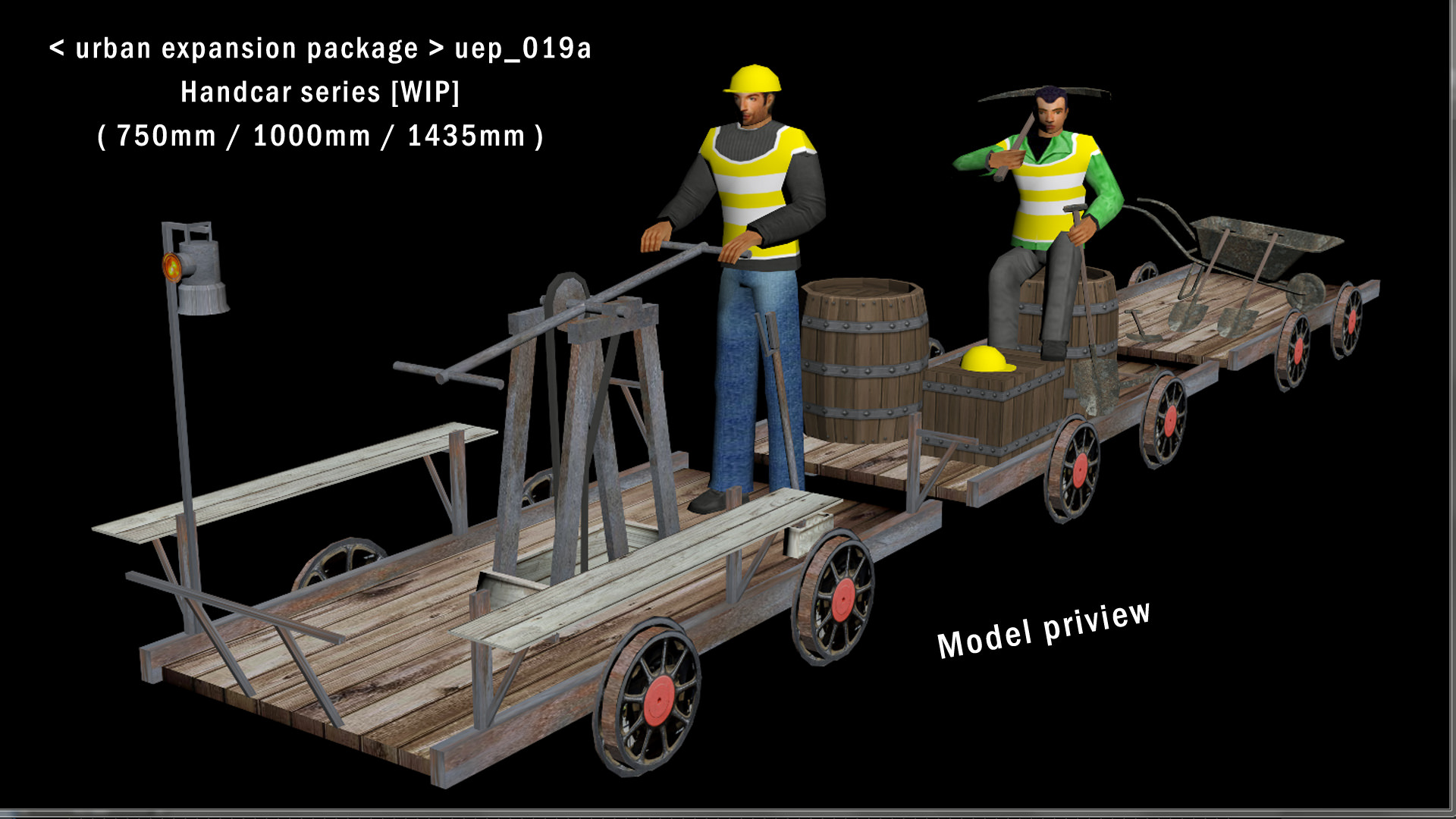The image size is (1456, 819).
Task: Click the 'Handcar series [WIP]' text
Action: (320, 93)
